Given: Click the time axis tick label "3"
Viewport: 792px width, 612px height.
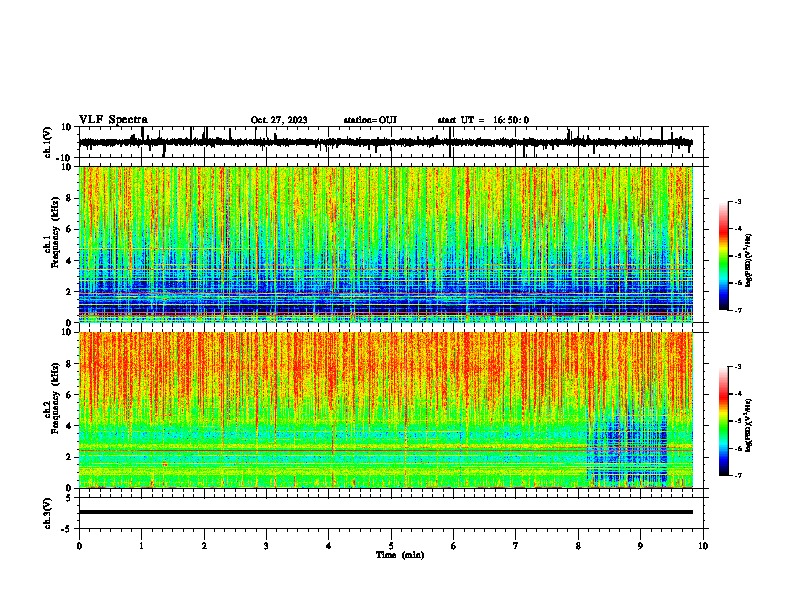Looking at the screenshot, I should coord(266,546).
